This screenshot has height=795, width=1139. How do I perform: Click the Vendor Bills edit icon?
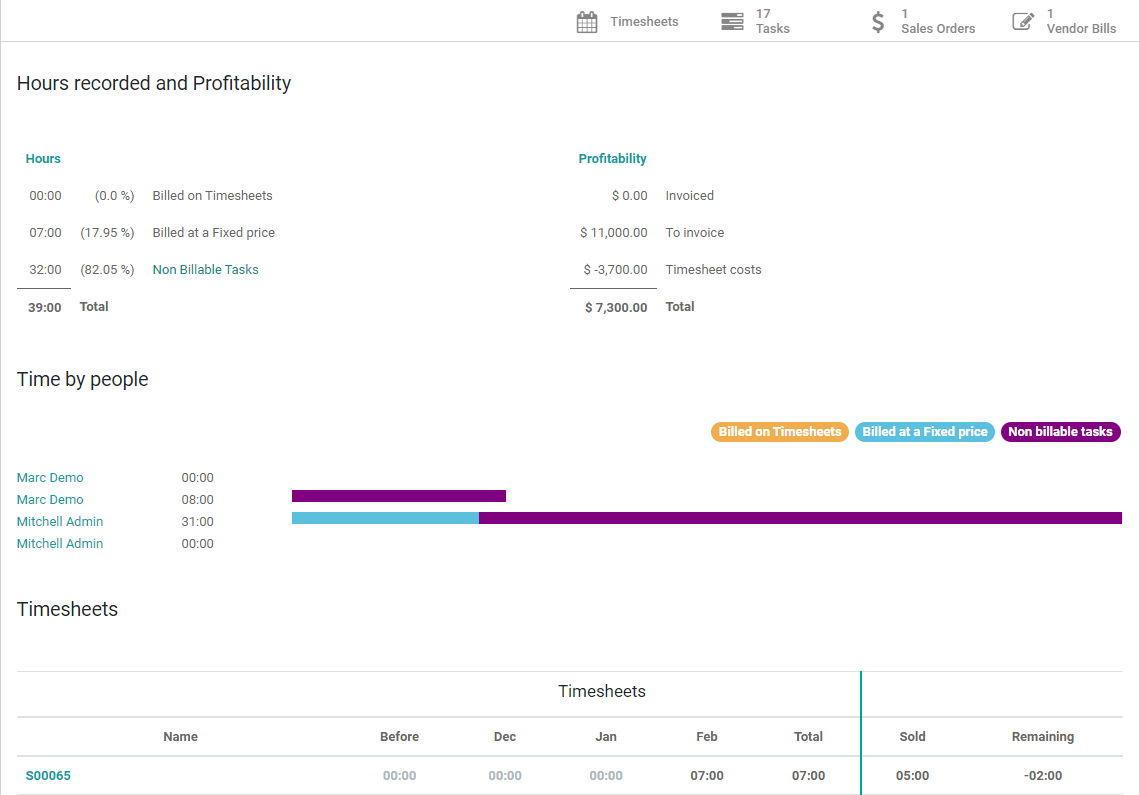coord(1023,22)
